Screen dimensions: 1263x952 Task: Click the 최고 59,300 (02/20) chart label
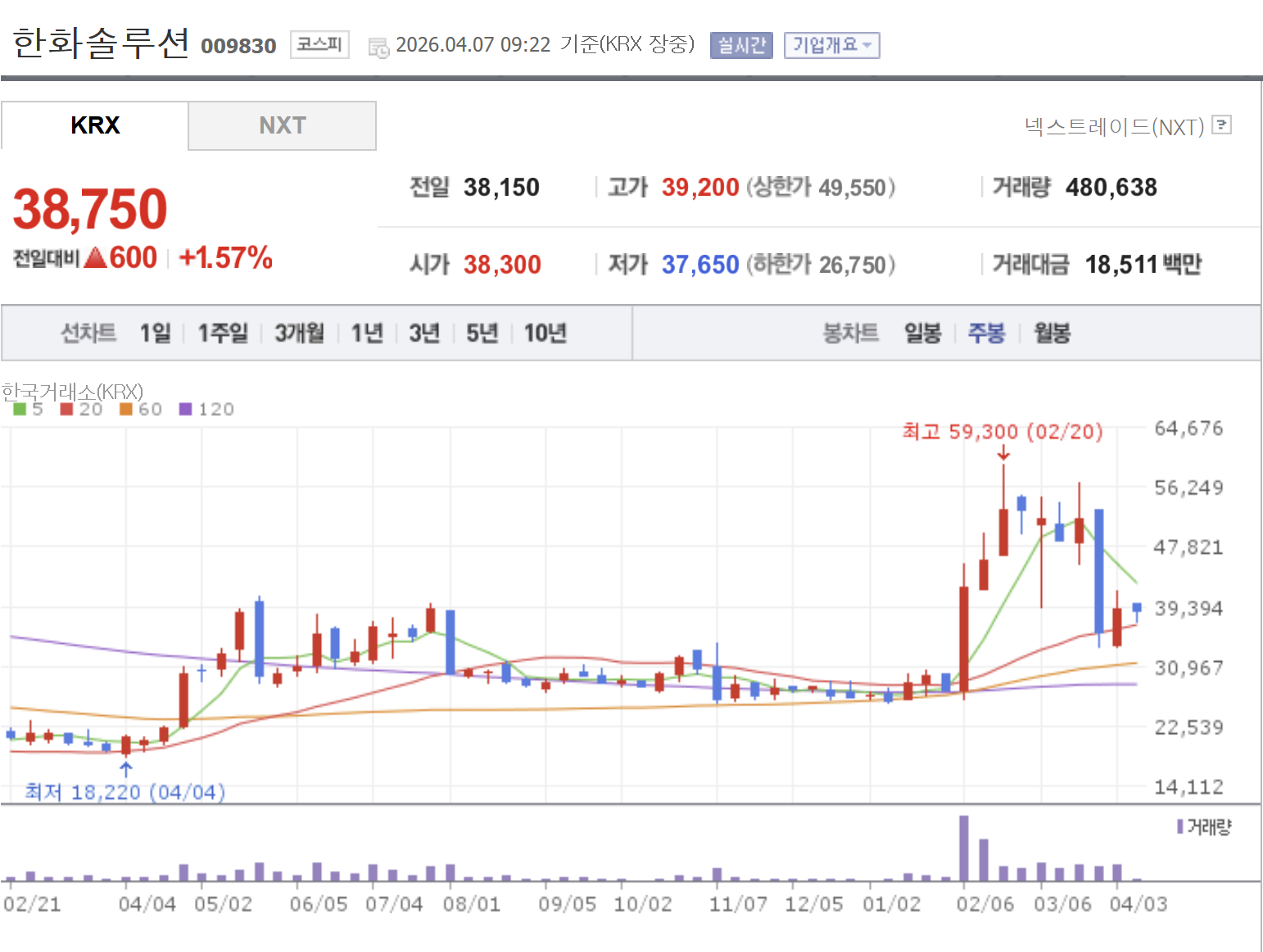[1003, 432]
